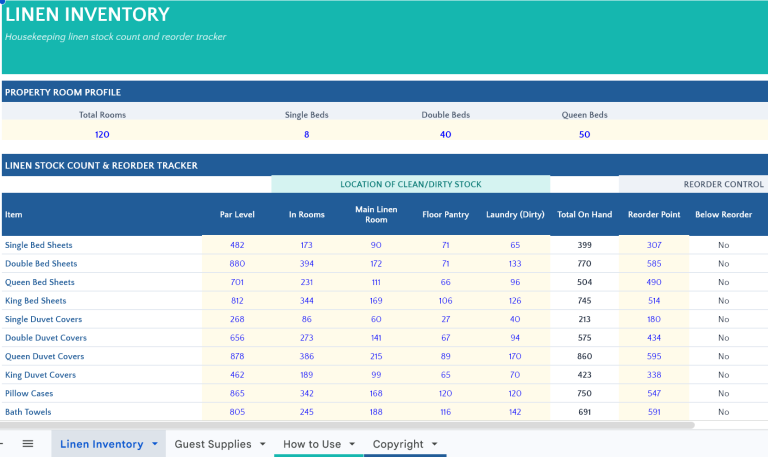The height and width of the screenshot is (457, 768).
Task: Select King Bed Sheets total on hand 745
Action: (x=584, y=301)
